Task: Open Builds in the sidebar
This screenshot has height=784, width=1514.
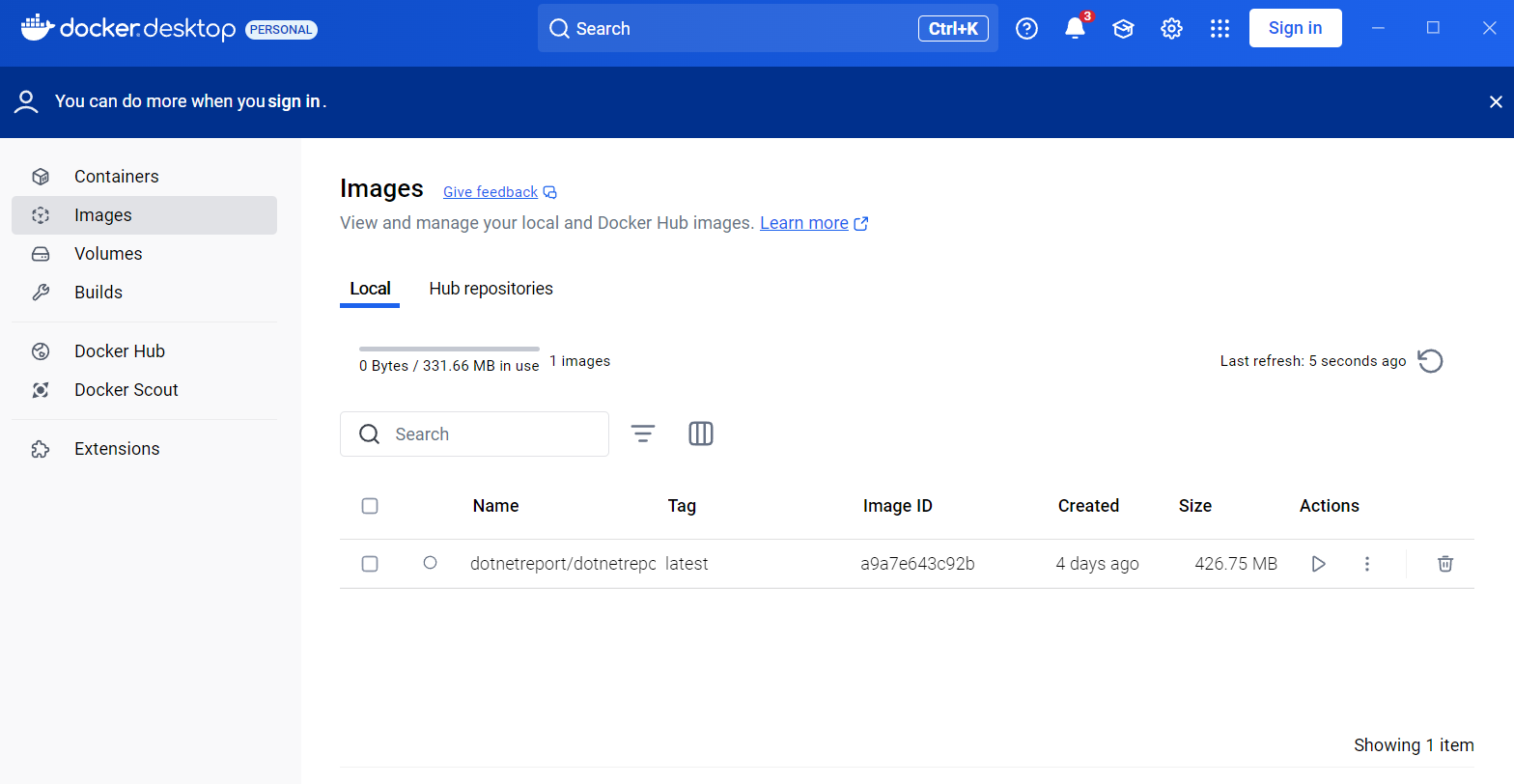Action: 144,293
